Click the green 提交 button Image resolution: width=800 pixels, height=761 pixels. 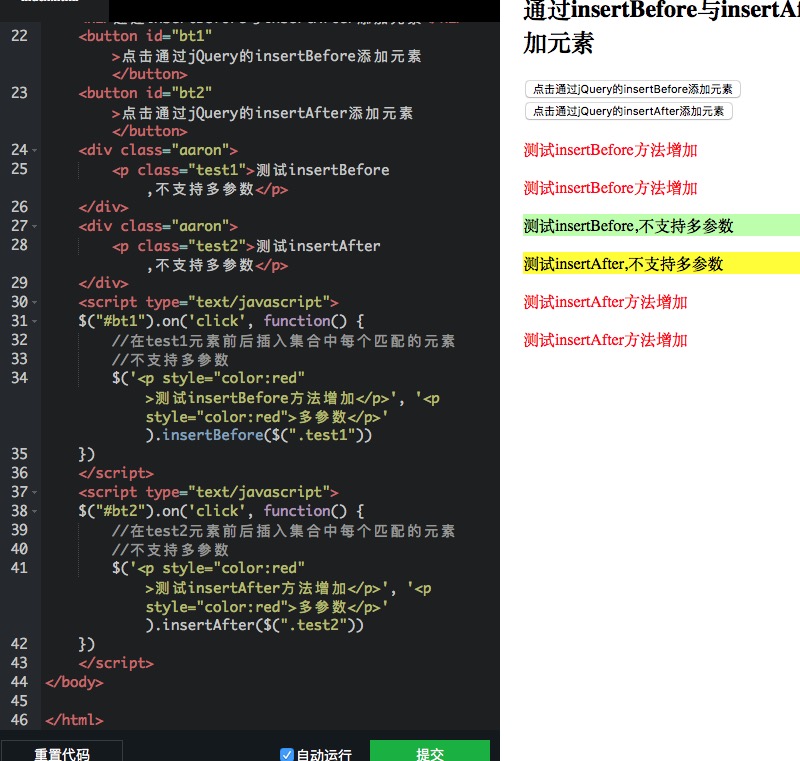point(430,751)
